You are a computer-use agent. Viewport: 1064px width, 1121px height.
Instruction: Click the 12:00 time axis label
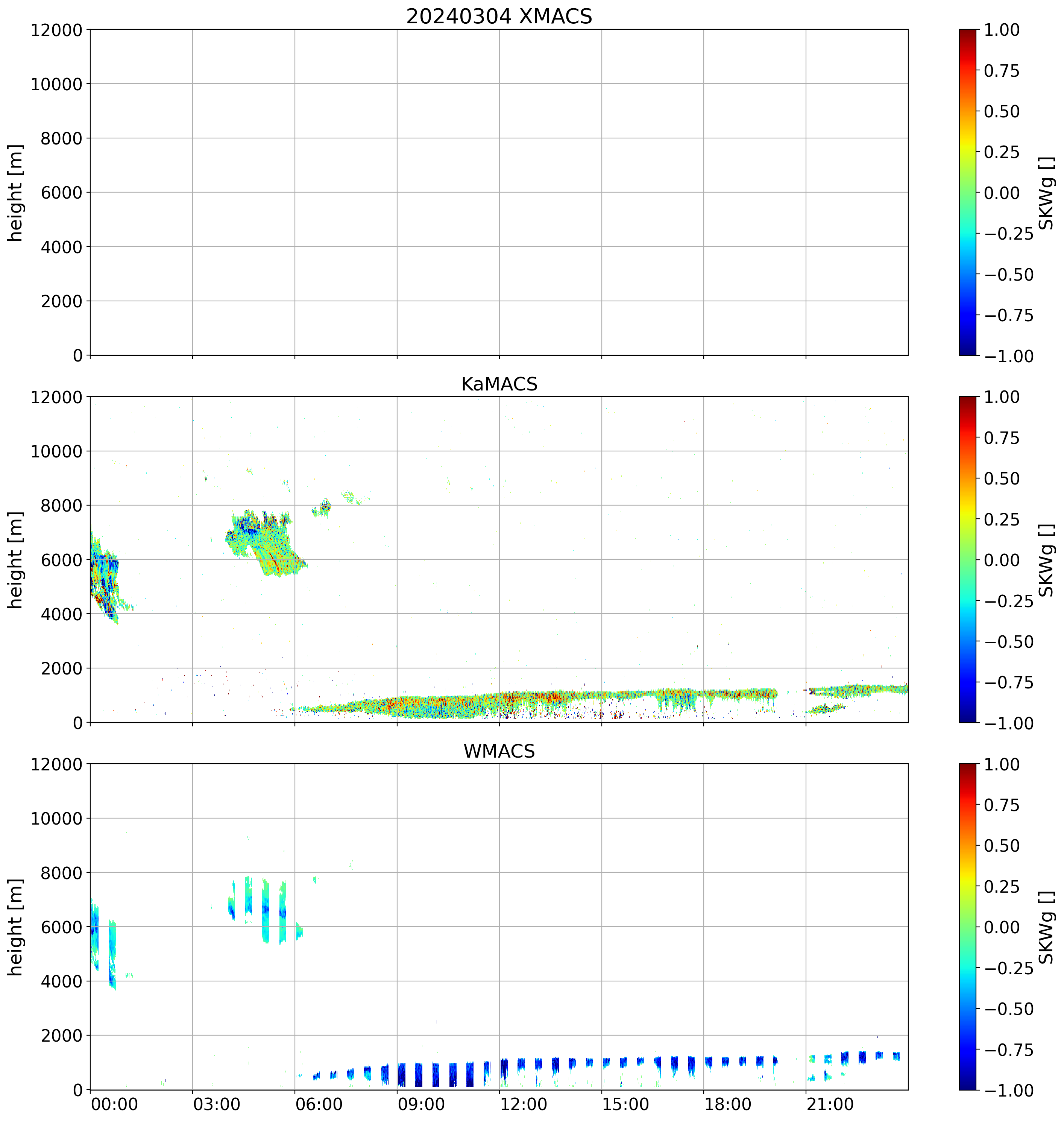(524, 1104)
